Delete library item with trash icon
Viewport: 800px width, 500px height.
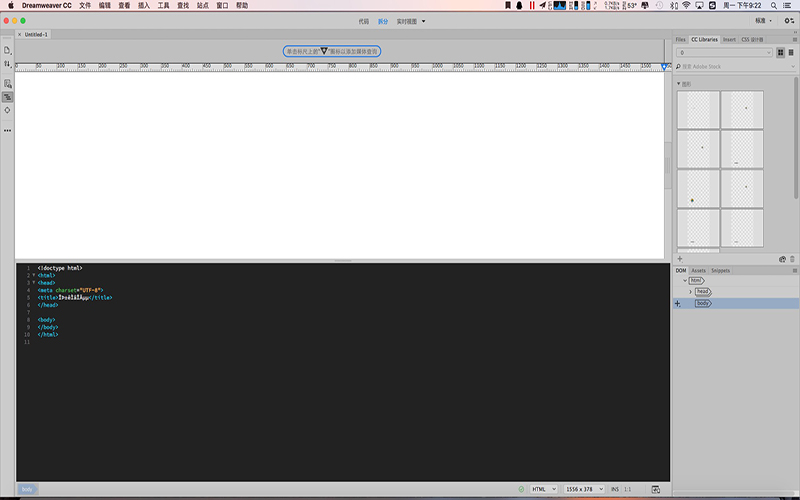[x=792, y=259]
